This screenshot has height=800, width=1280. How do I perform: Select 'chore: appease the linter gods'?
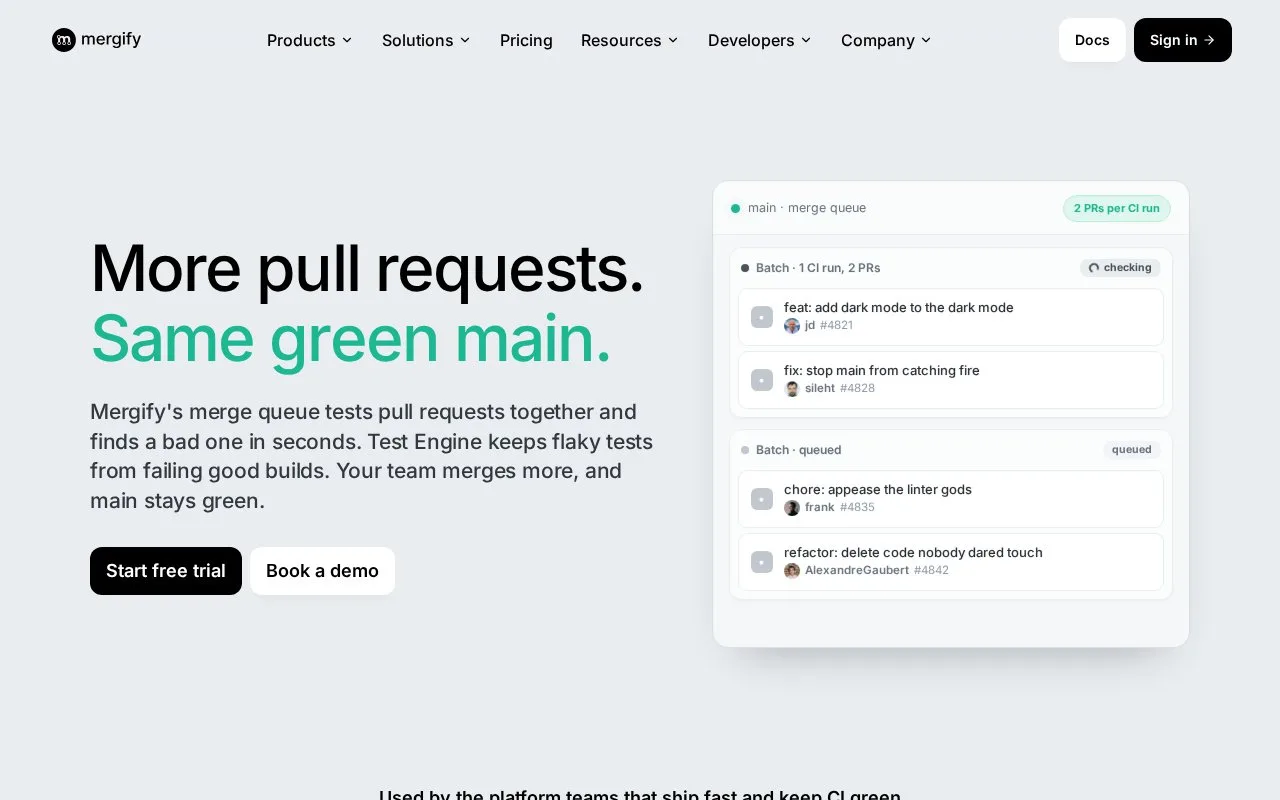pos(878,490)
